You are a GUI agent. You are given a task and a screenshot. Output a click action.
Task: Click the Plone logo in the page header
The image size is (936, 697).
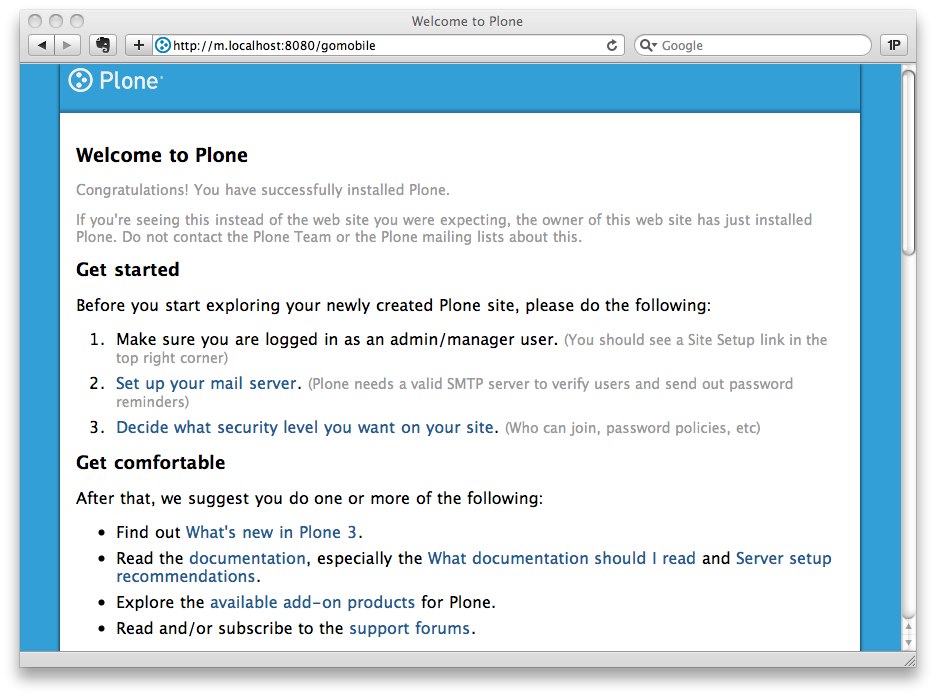115,81
